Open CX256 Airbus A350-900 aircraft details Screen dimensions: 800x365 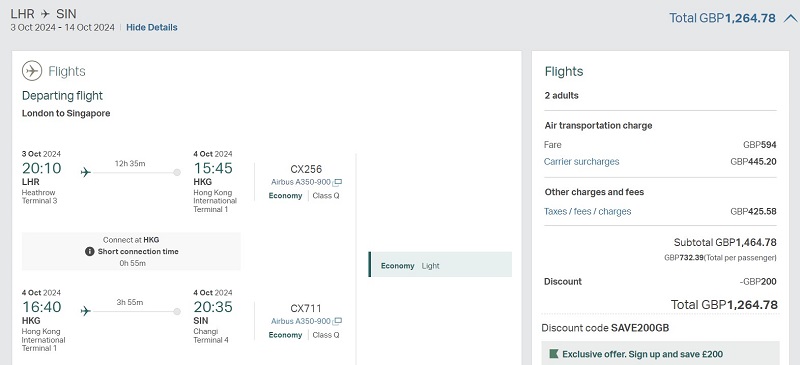(301, 182)
